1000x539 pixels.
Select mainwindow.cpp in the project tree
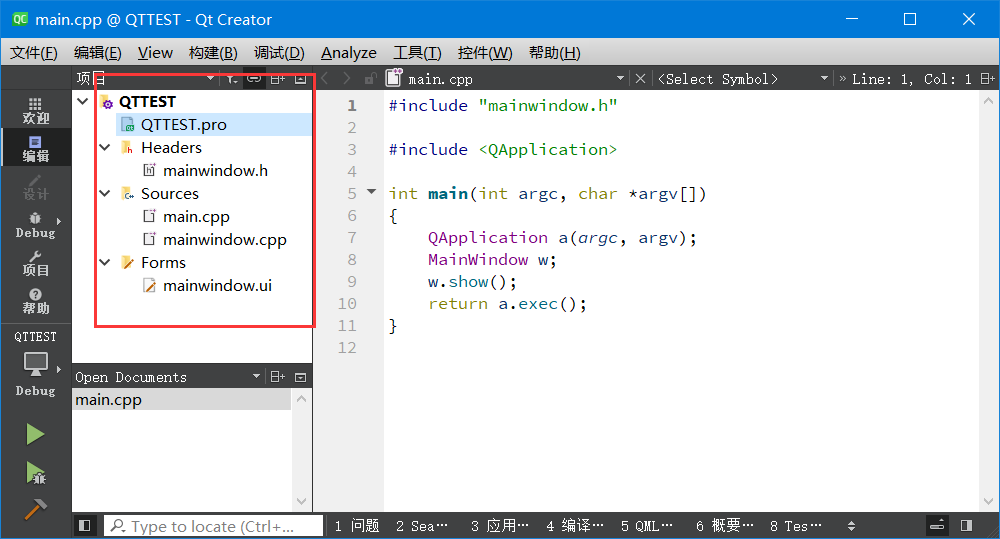pos(224,239)
